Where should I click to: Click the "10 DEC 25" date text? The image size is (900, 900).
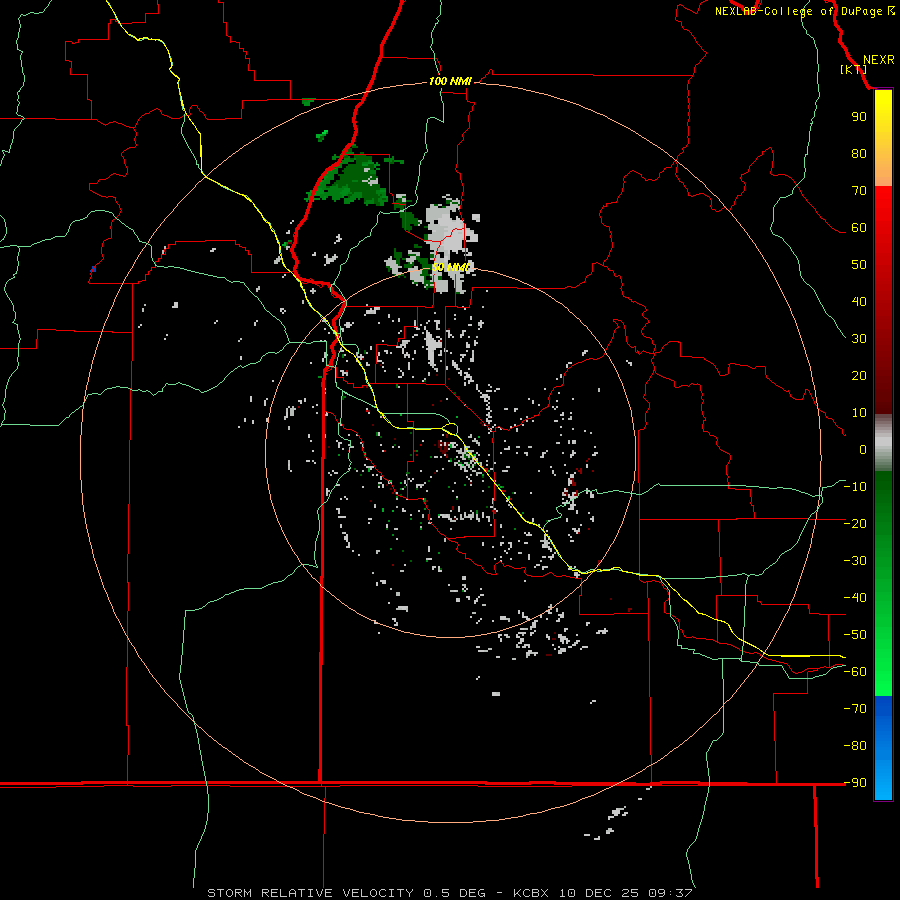[600, 893]
